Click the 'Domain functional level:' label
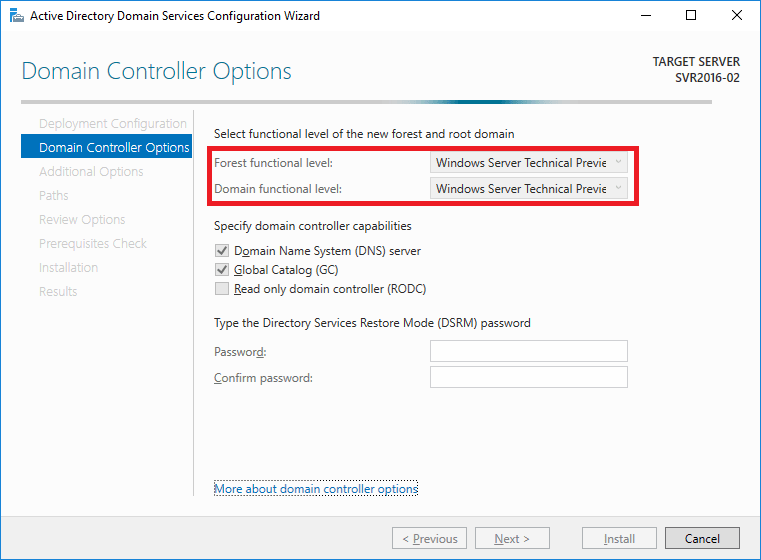This screenshot has width=761, height=560. [x=278, y=189]
